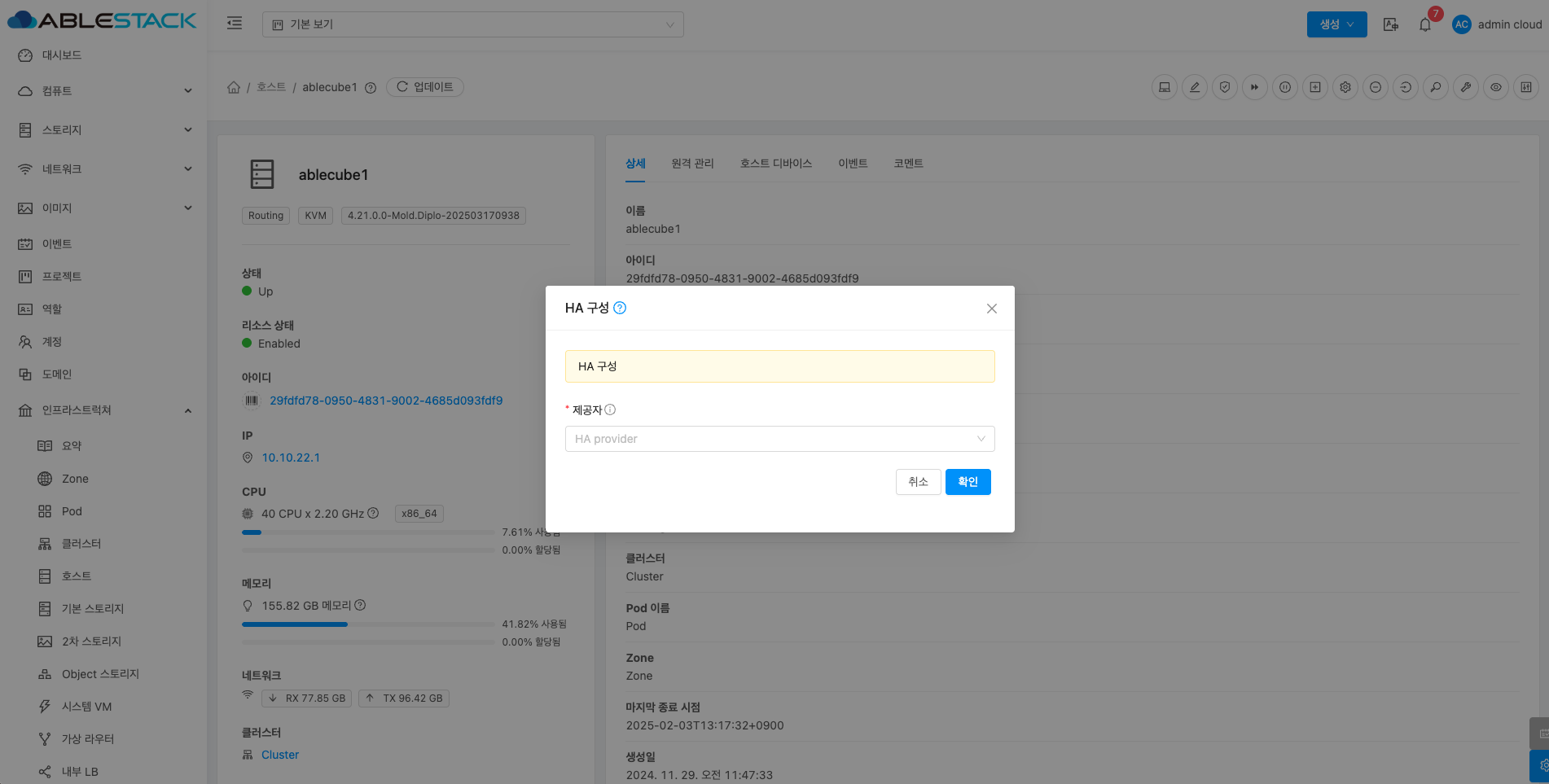The height and width of the screenshot is (784, 1549).
Task: Click the 확인 button in dialog
Action: click(x=968, y=482)
